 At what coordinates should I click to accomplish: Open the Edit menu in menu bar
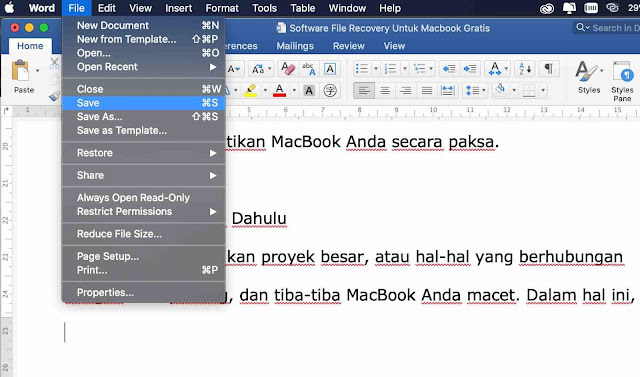(107, 8)
